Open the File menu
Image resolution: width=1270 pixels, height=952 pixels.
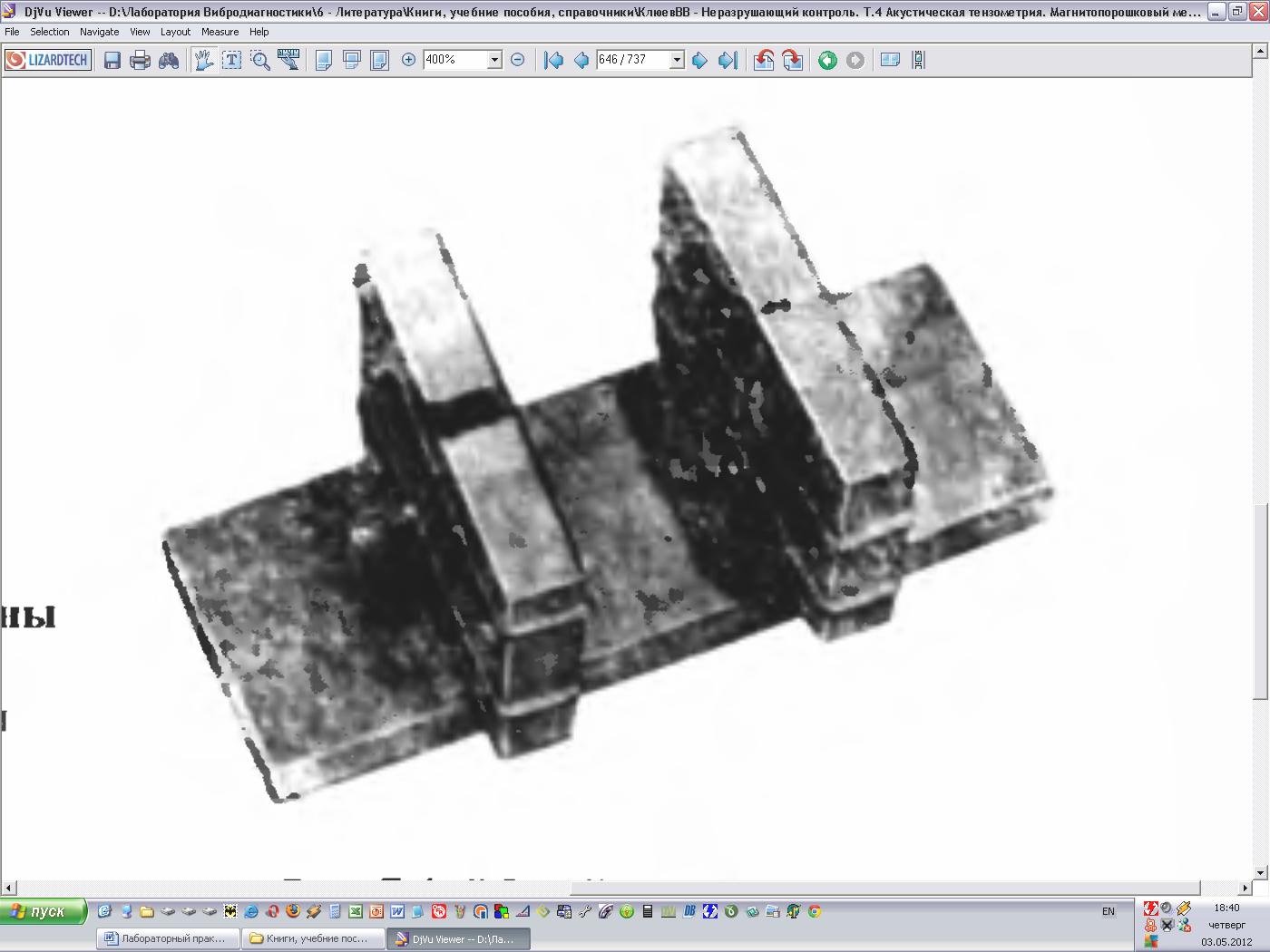[x=12, y=32]
